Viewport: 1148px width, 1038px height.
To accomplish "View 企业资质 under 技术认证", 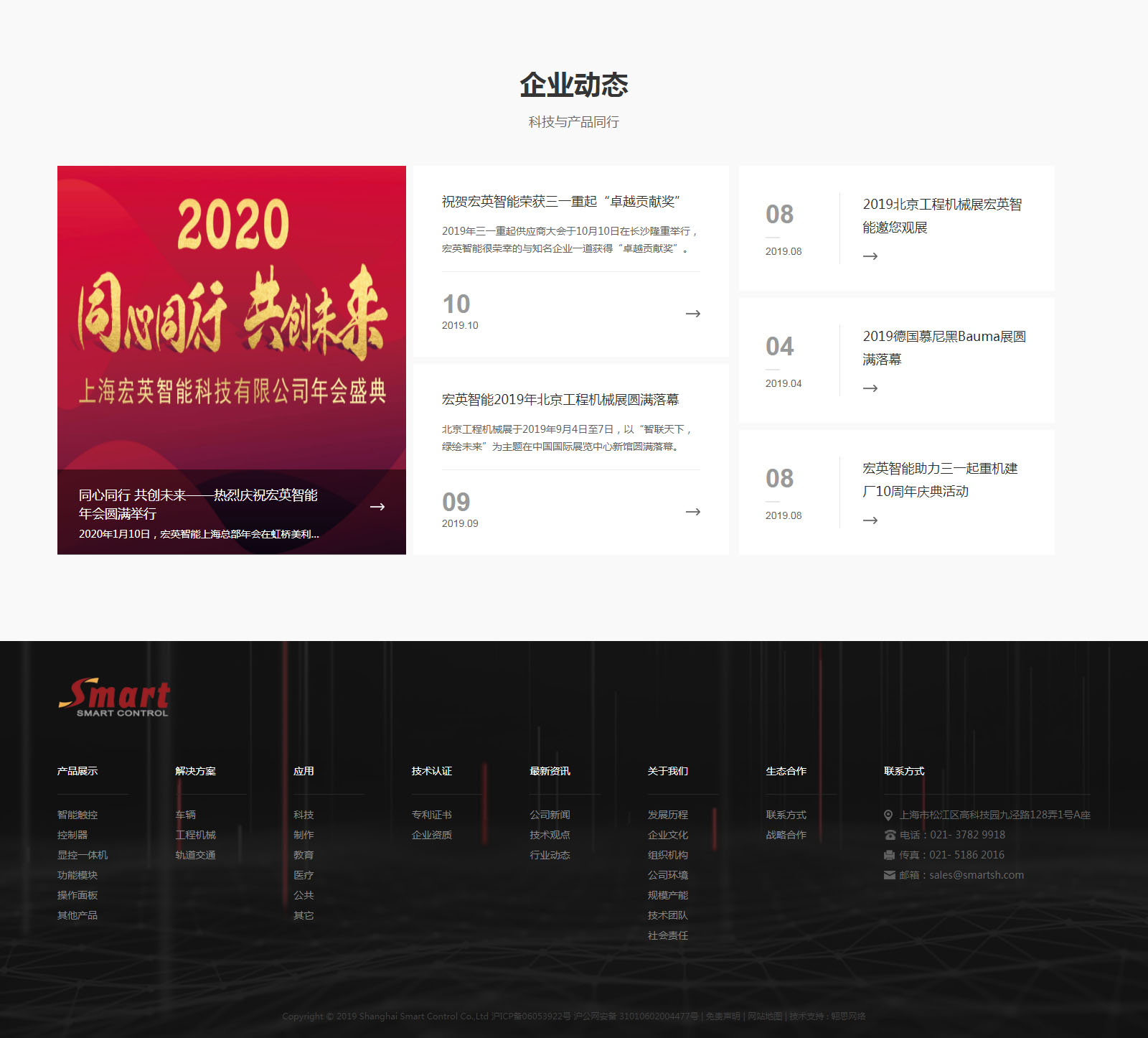I will point(432,835).
